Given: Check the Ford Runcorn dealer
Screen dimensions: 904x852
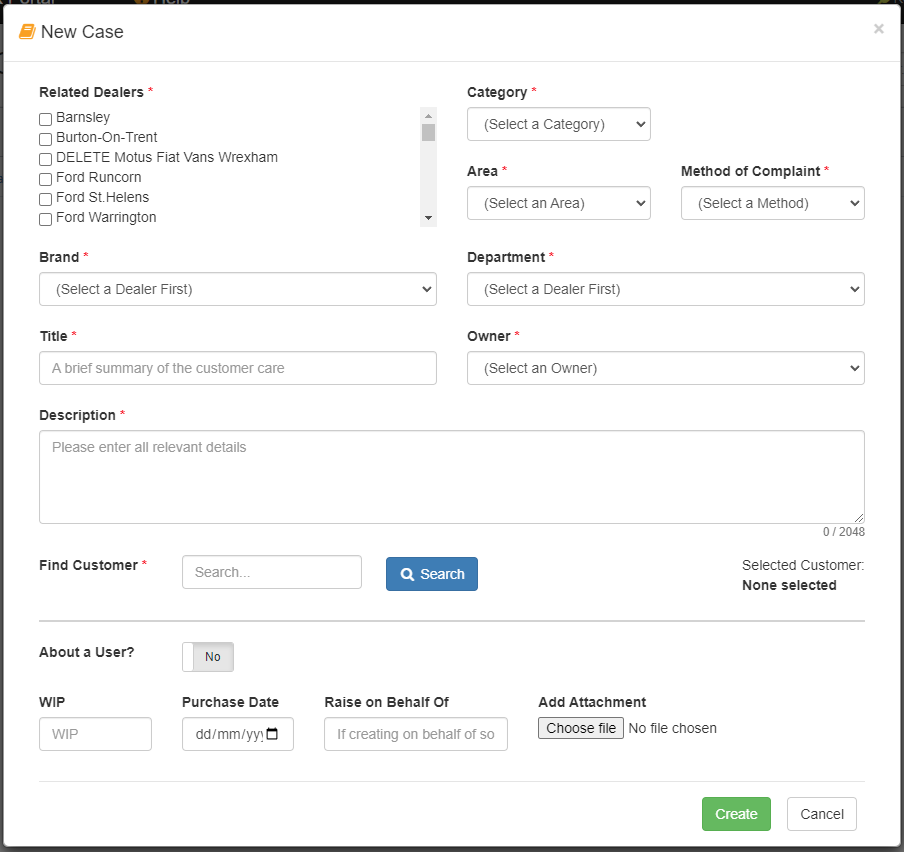Looking at the screenshot, I should (x=46, y=179).
